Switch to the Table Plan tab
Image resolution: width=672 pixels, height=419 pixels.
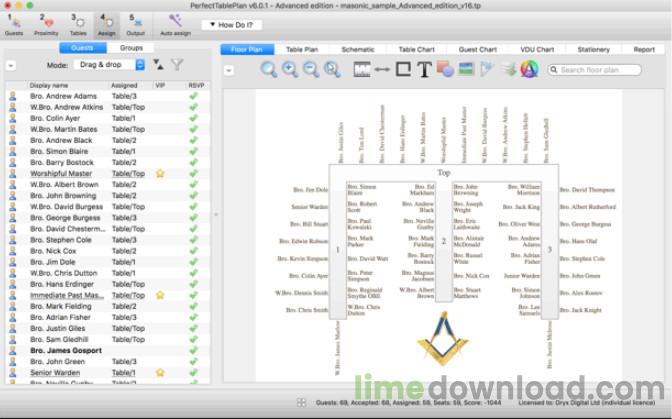coord(302,49)
